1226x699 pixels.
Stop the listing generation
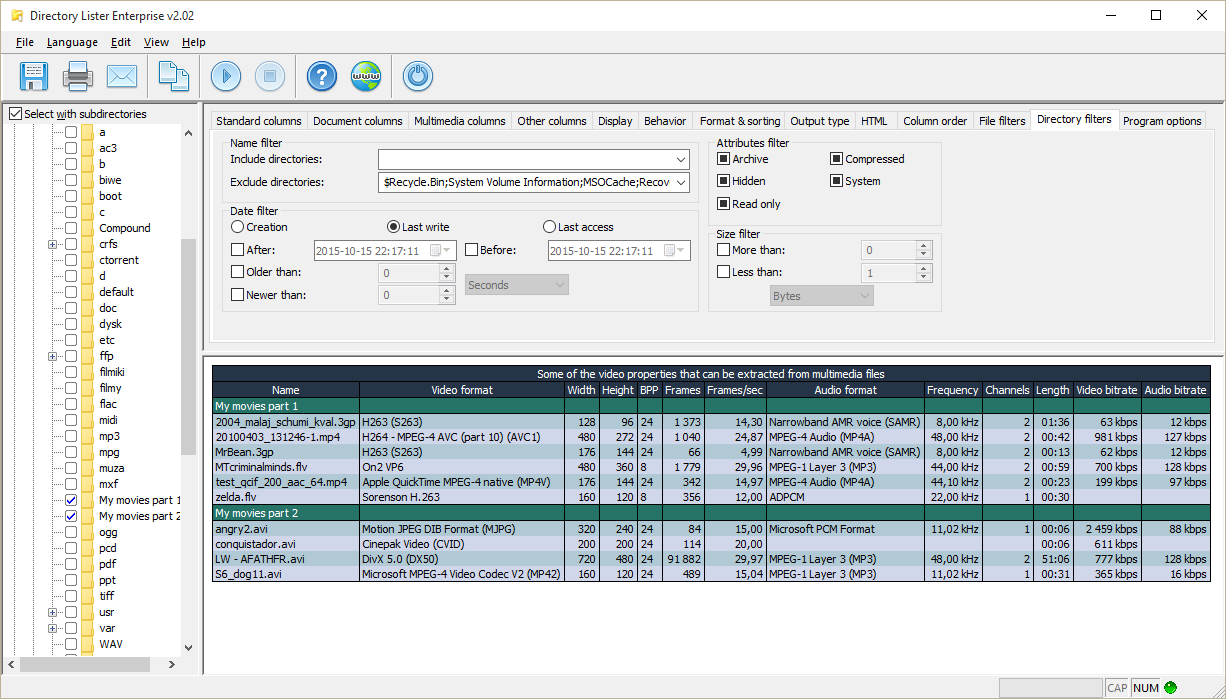[269, 76]
